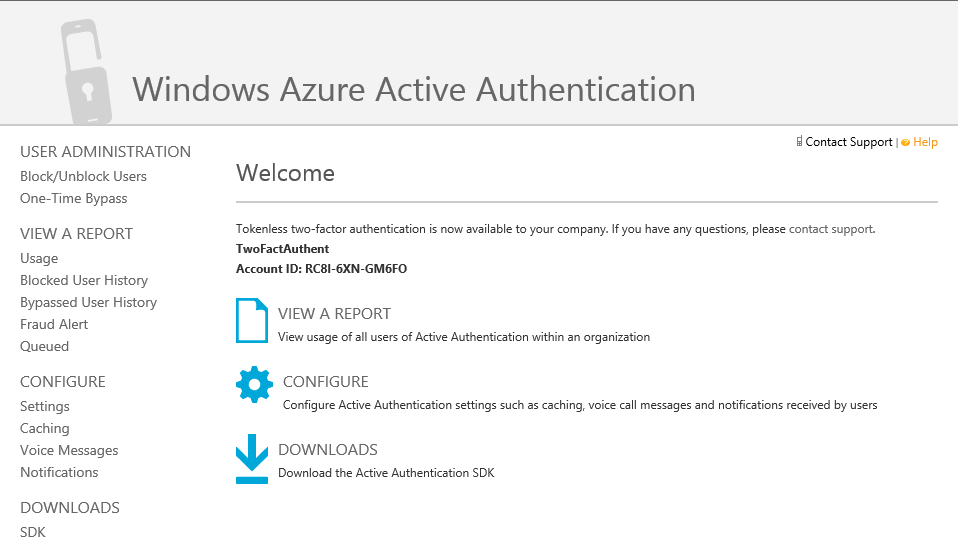Click the blue download arrow icon

click(252, 458)
